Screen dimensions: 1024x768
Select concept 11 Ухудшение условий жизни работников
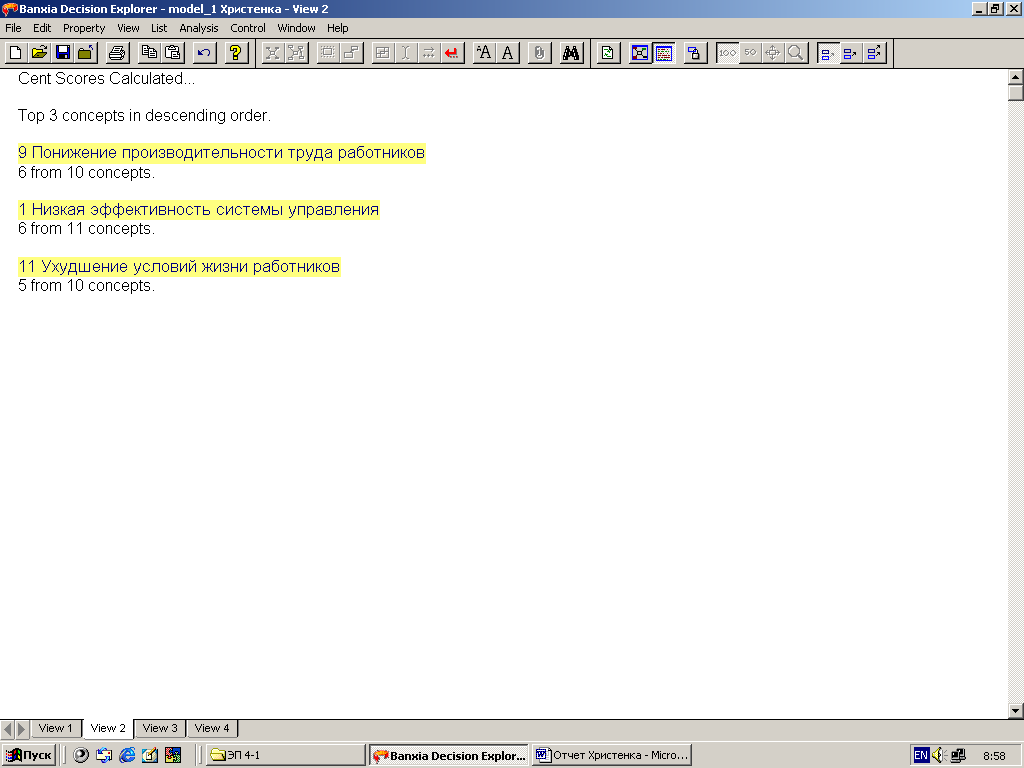(x=179, y=266)
